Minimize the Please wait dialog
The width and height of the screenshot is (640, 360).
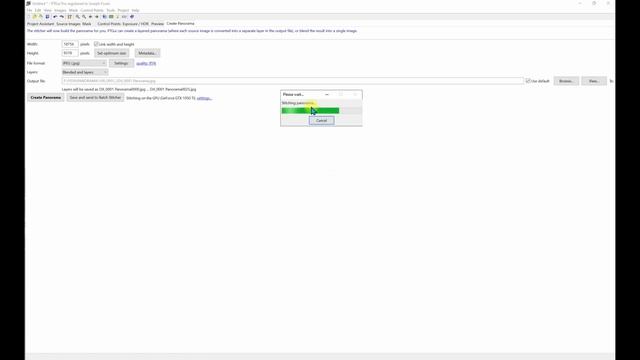327,94
